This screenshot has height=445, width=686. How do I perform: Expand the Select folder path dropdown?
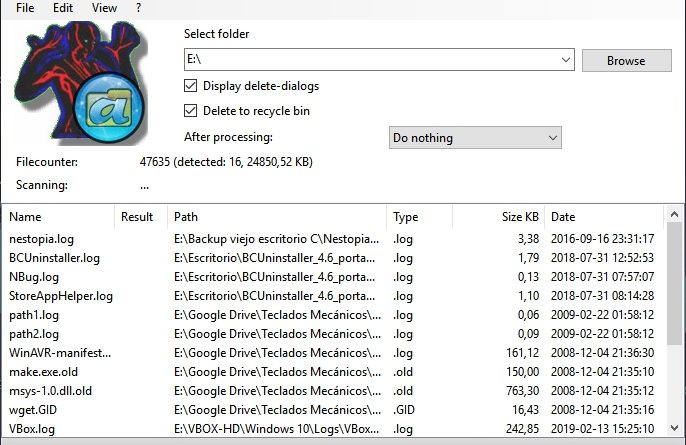(566, 60)
